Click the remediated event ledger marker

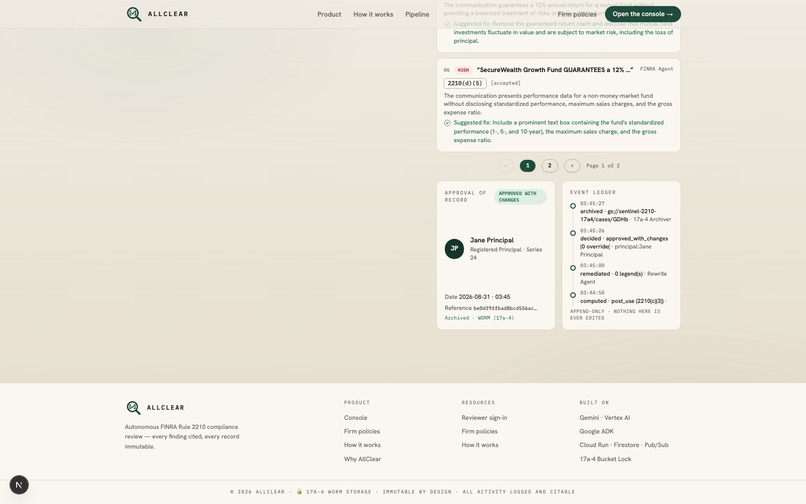[x=573, y=267]
